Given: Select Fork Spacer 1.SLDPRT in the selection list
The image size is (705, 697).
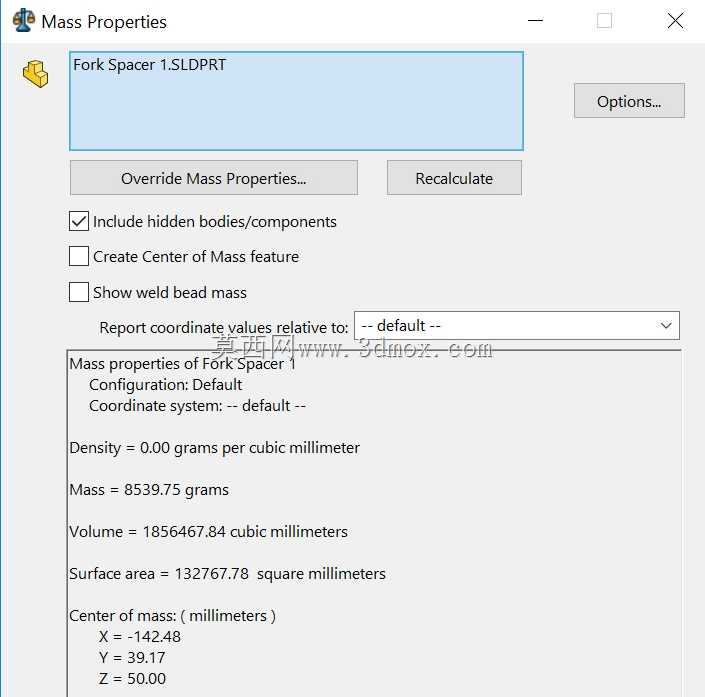Looking at the screenshot, I should click(x=149, y=65).
